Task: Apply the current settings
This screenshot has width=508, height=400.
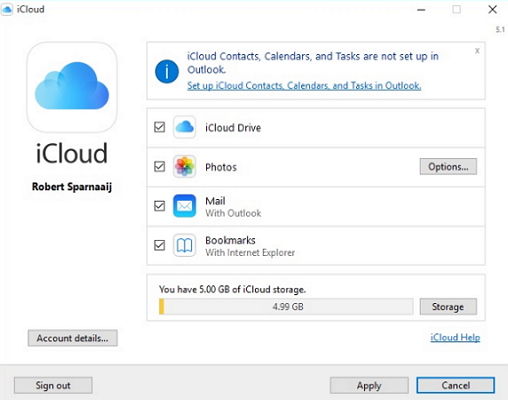Action: tap(369, 385)
